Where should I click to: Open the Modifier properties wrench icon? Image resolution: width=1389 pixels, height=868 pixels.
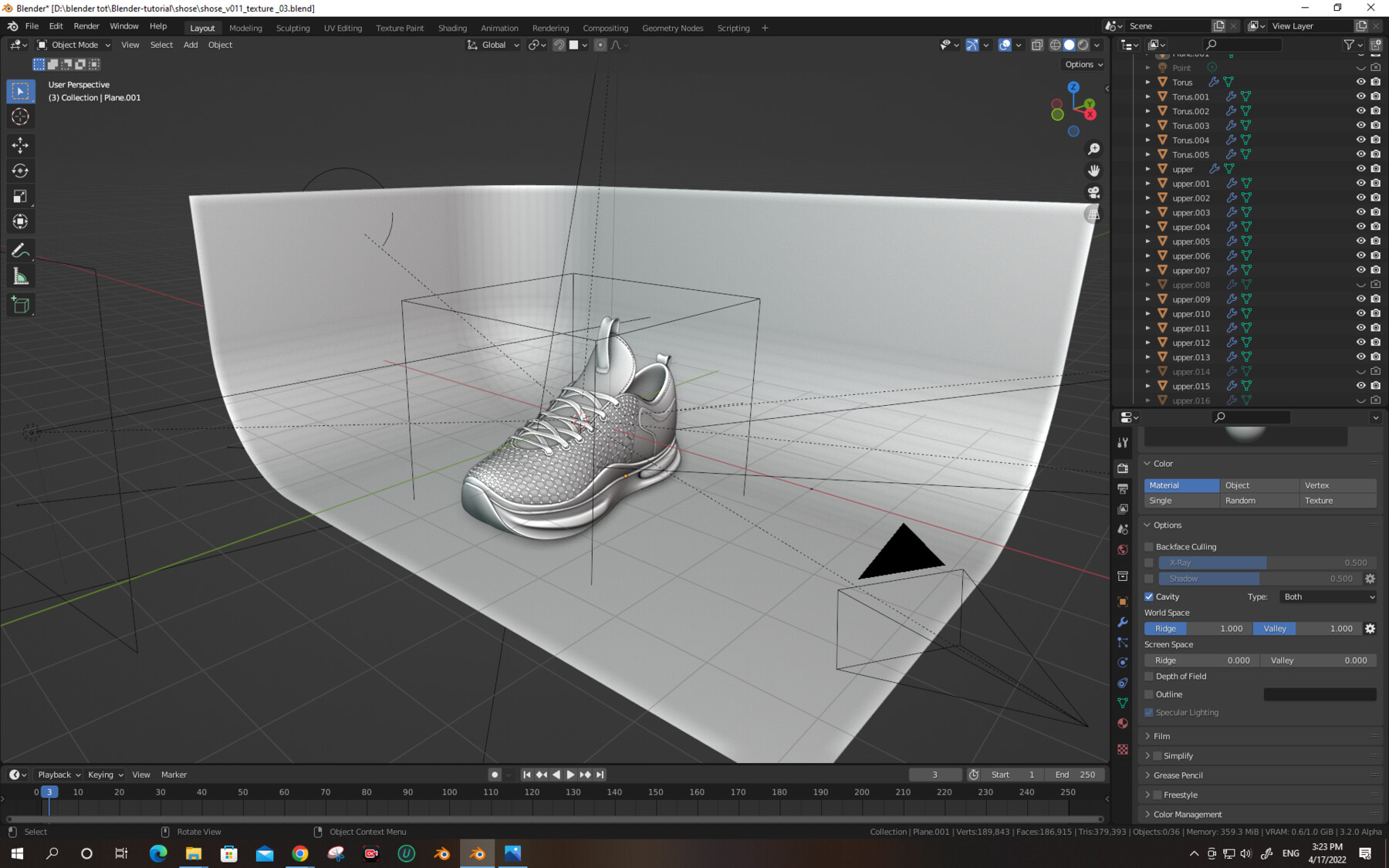(1123, 622)
